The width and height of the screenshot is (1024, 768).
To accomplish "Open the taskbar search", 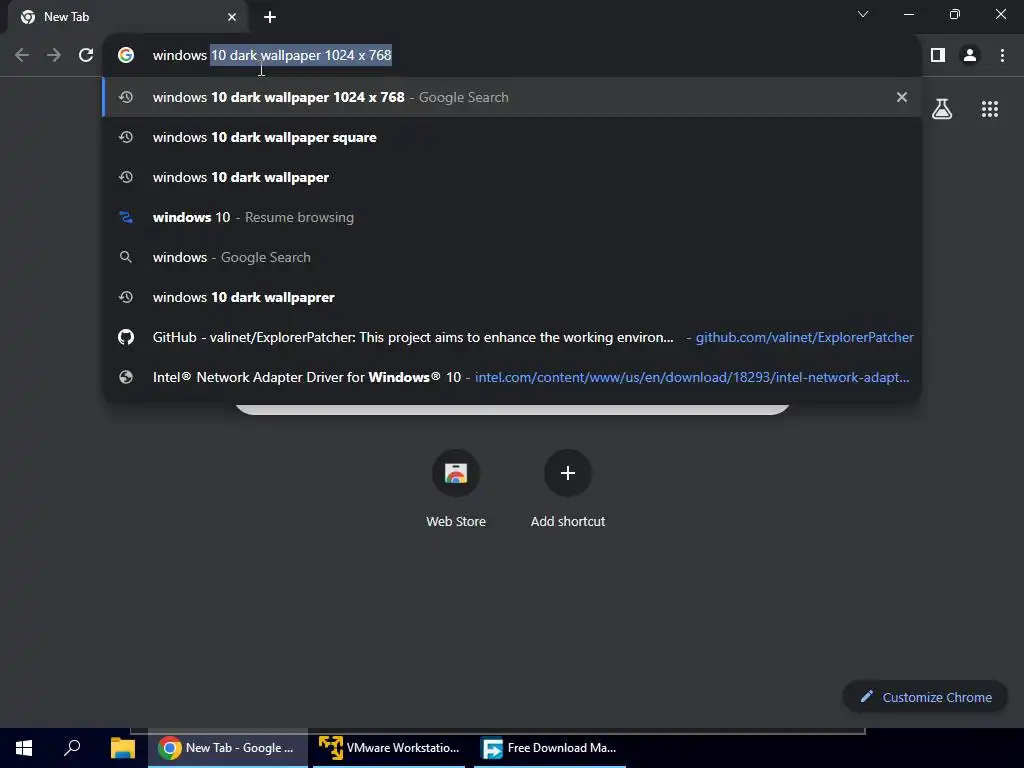I will pos(72,748).
